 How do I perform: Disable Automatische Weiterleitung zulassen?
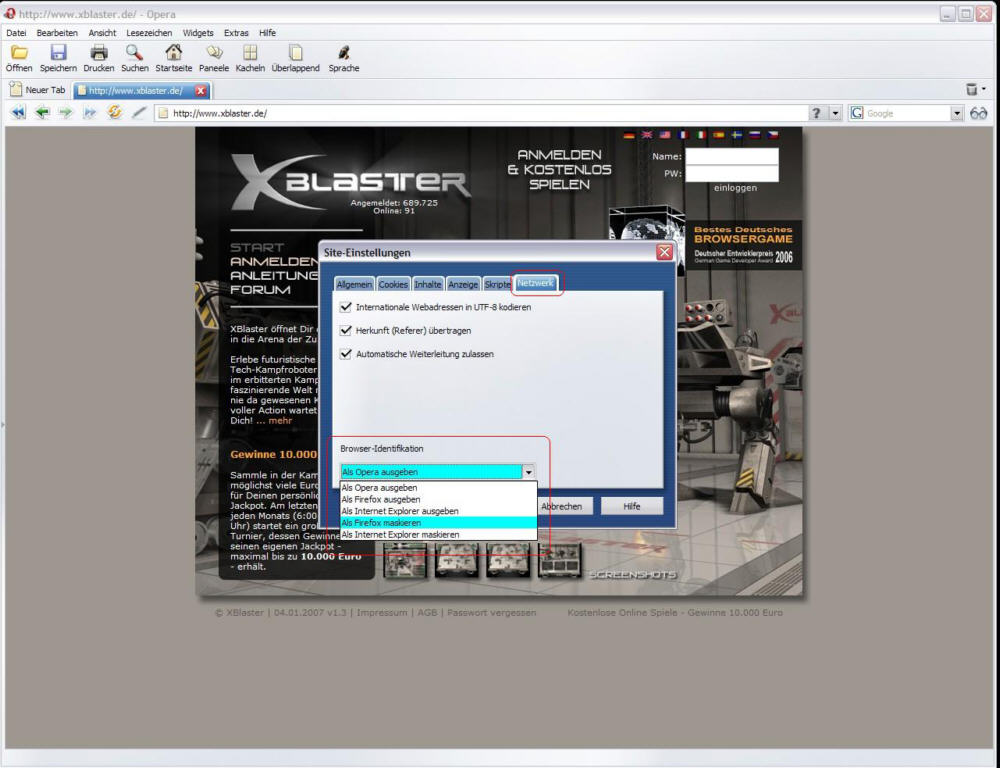[346, 354]
